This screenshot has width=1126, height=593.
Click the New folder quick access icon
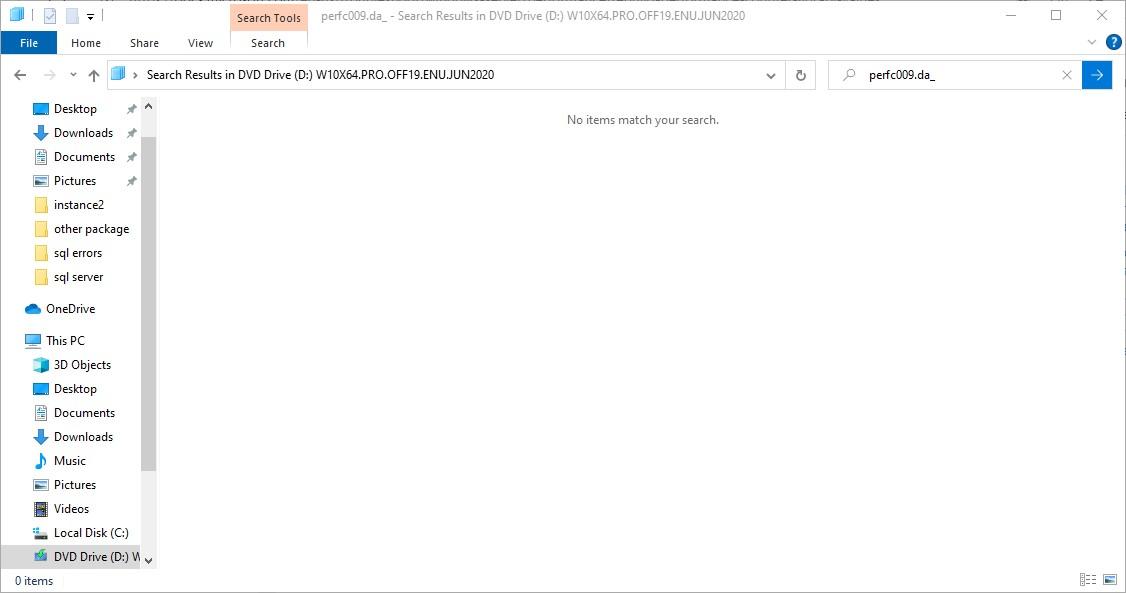[72, 15]
